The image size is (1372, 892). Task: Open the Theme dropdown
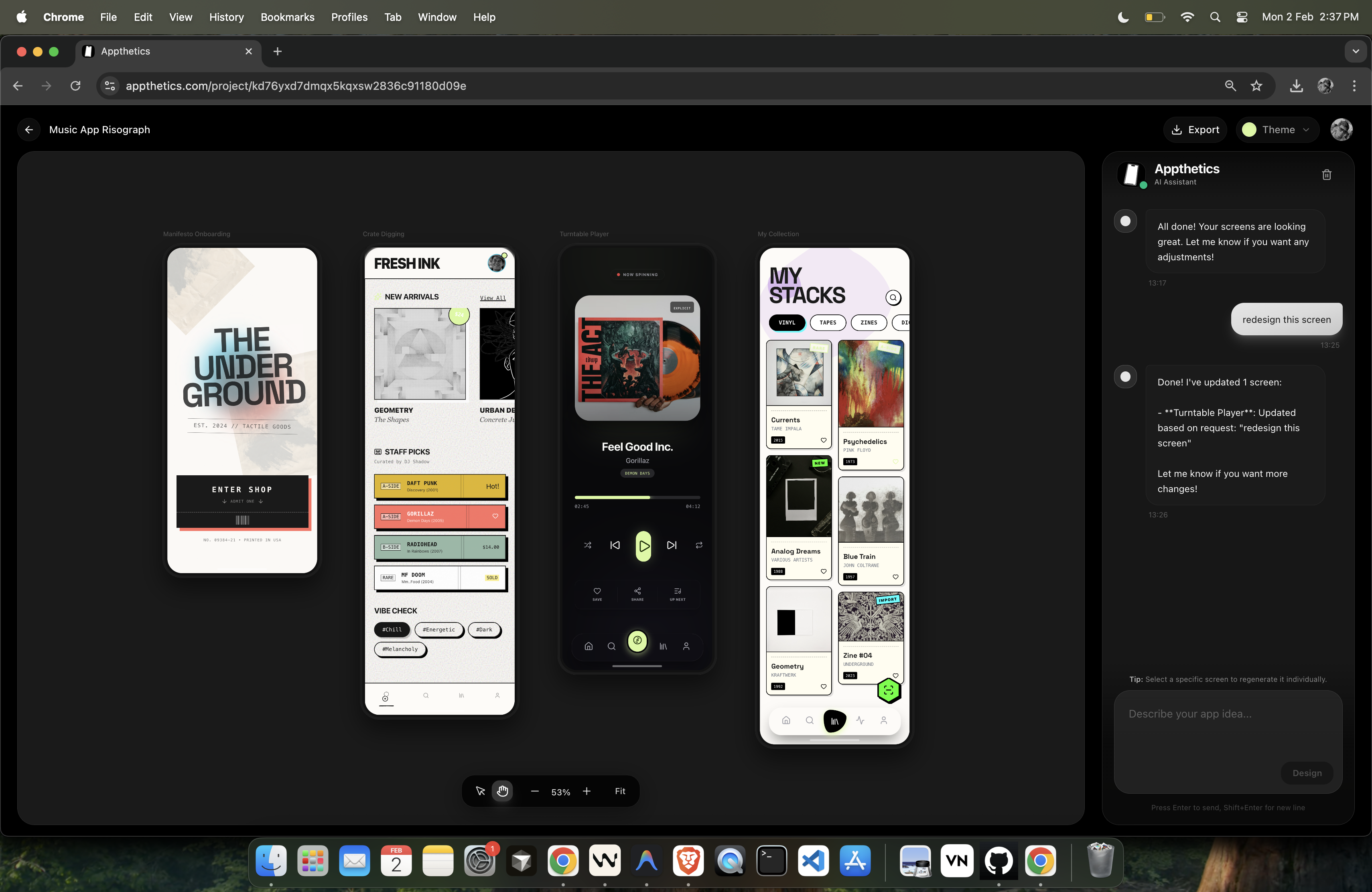click(x=1277, y=130)
